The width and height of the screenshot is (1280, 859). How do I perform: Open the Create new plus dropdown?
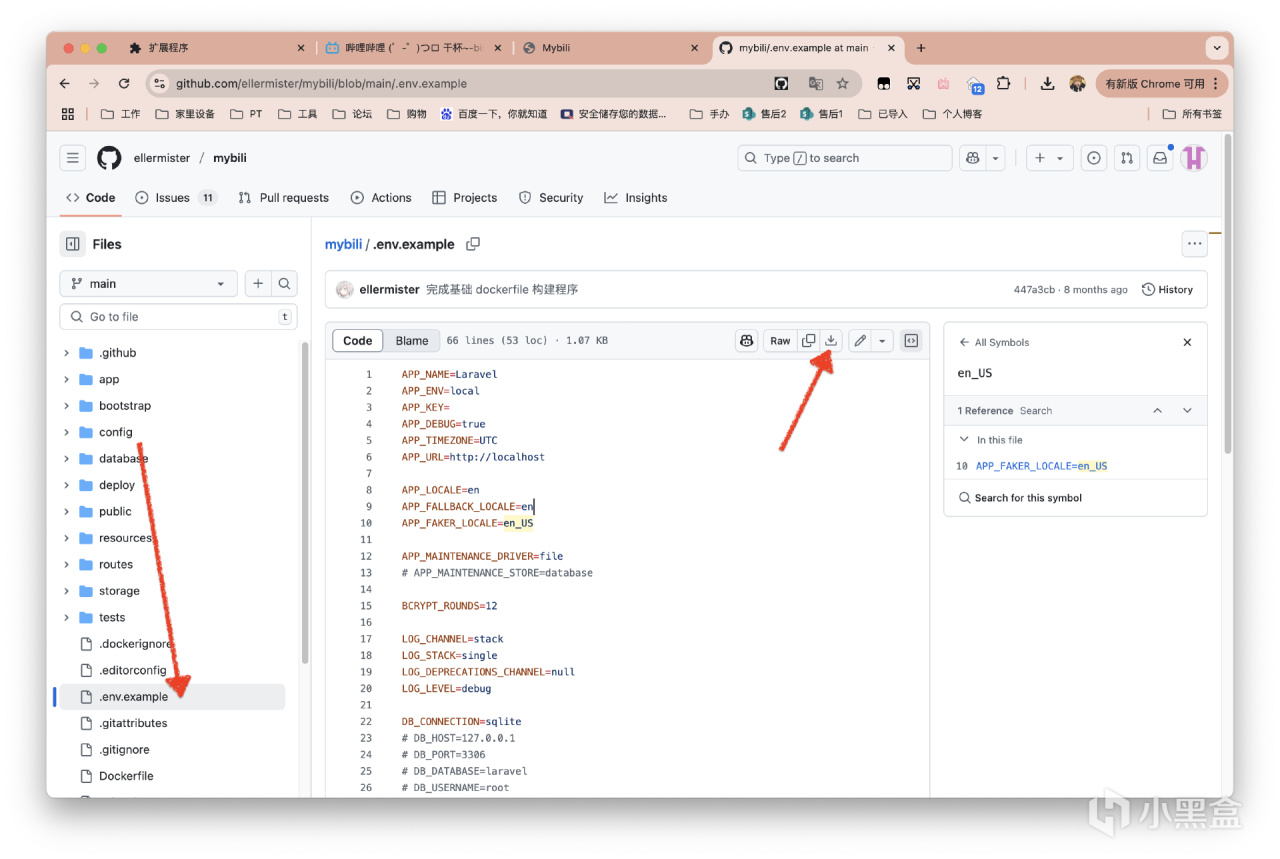(1049, 158)
